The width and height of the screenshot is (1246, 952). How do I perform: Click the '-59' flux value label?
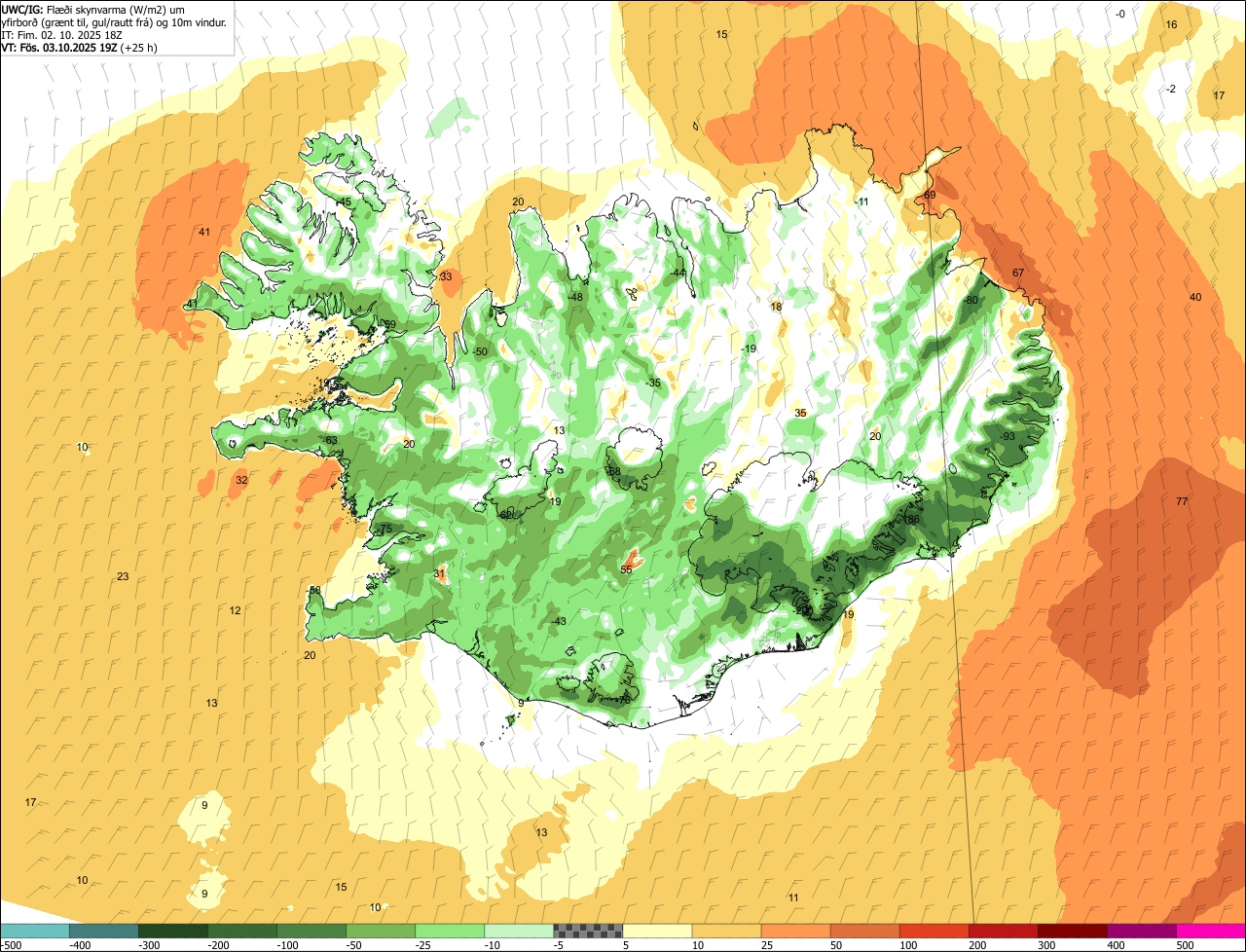point(388,324)
